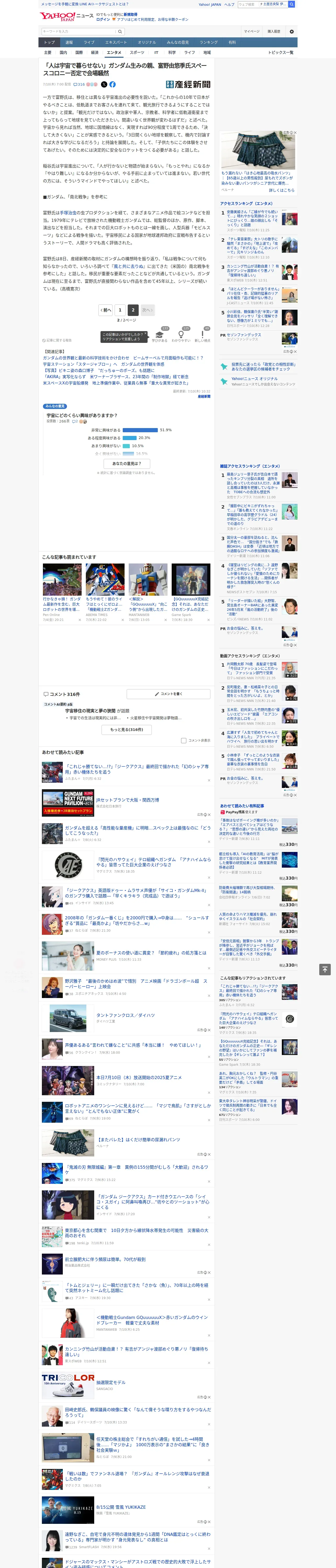The image size is (336, 1568).
Task: Open the 詳しくはこちら ad link
Action: [x=282, y=191]
